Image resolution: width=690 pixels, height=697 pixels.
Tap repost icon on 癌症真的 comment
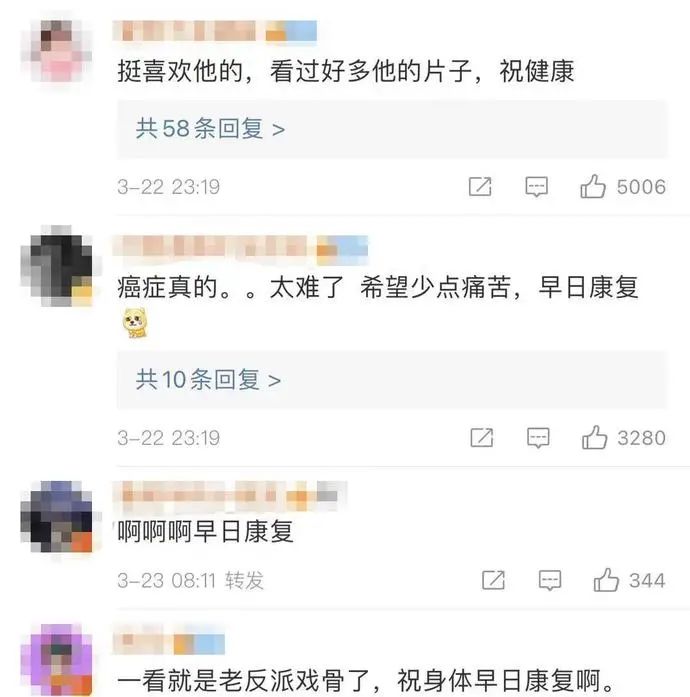coord(482,438)
